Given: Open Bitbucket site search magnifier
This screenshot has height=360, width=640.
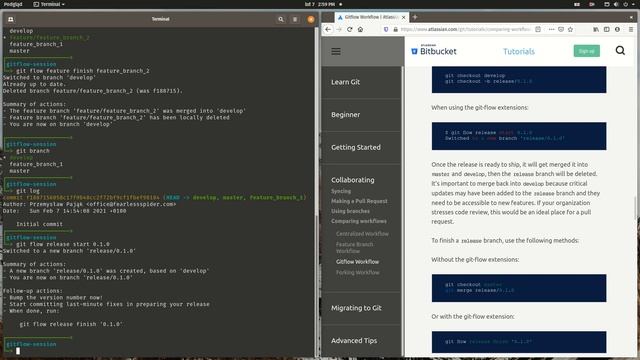Looking at the screenshot, I should coord(620,51).
